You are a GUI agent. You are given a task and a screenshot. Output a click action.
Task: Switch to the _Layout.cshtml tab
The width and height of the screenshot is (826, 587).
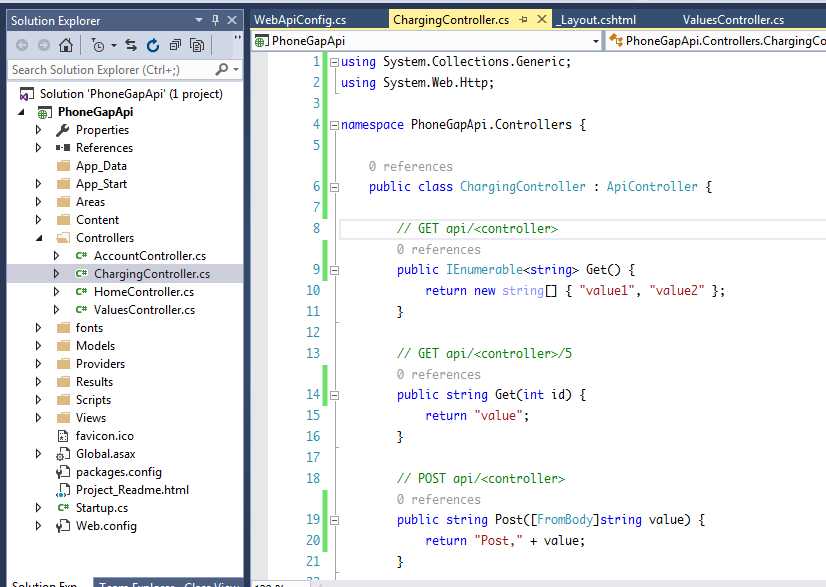[x=598, y=20]
